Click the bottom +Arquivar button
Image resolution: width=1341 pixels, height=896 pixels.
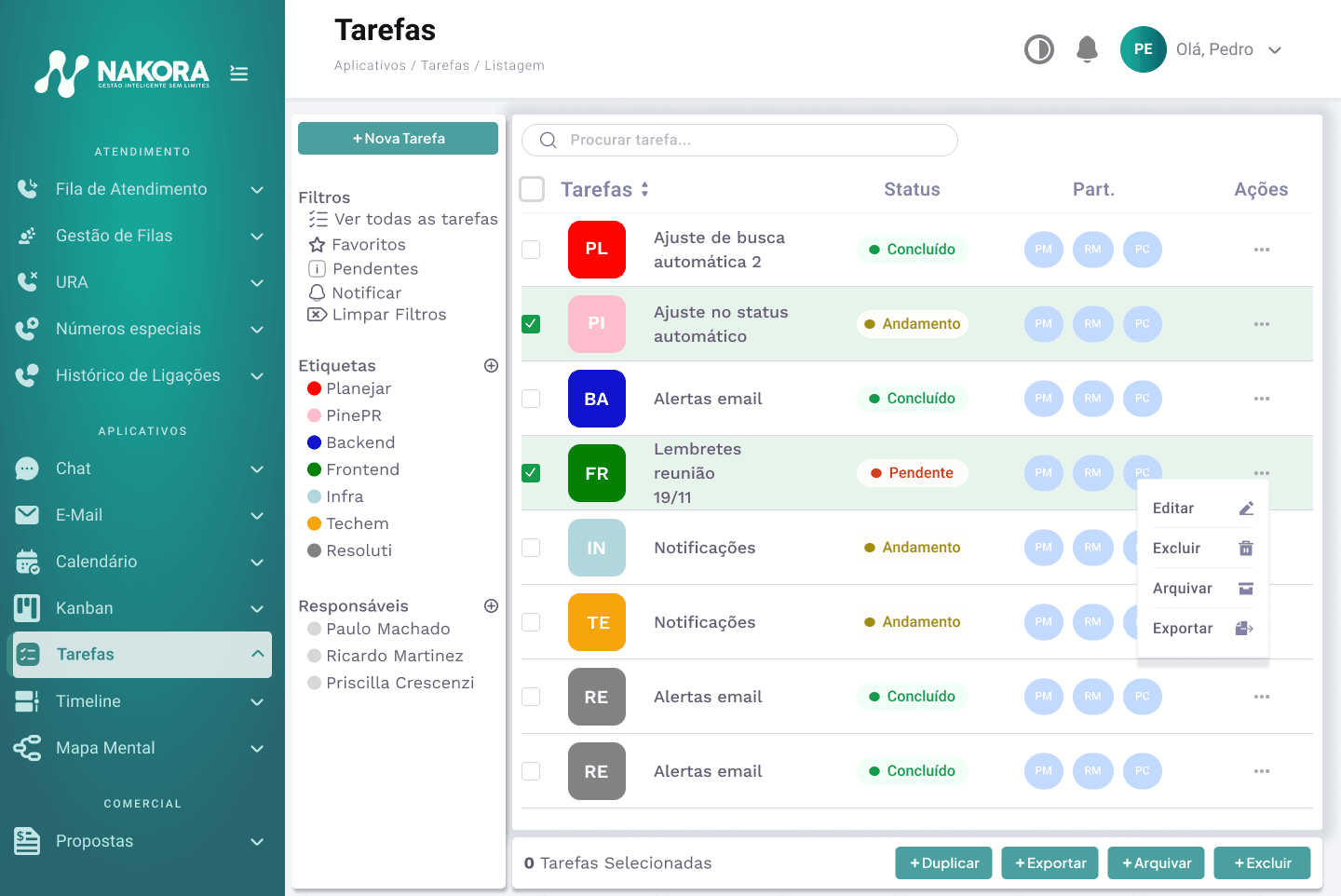click(x=1156, y=862)
